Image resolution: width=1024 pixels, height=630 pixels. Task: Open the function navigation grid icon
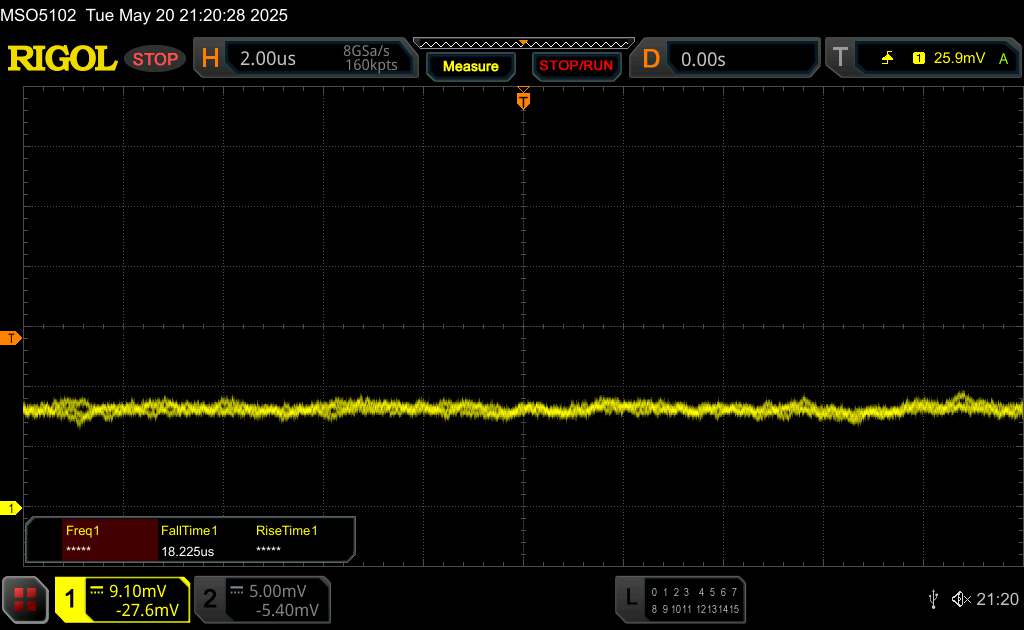pyautogui.click(x=26, y=599)
